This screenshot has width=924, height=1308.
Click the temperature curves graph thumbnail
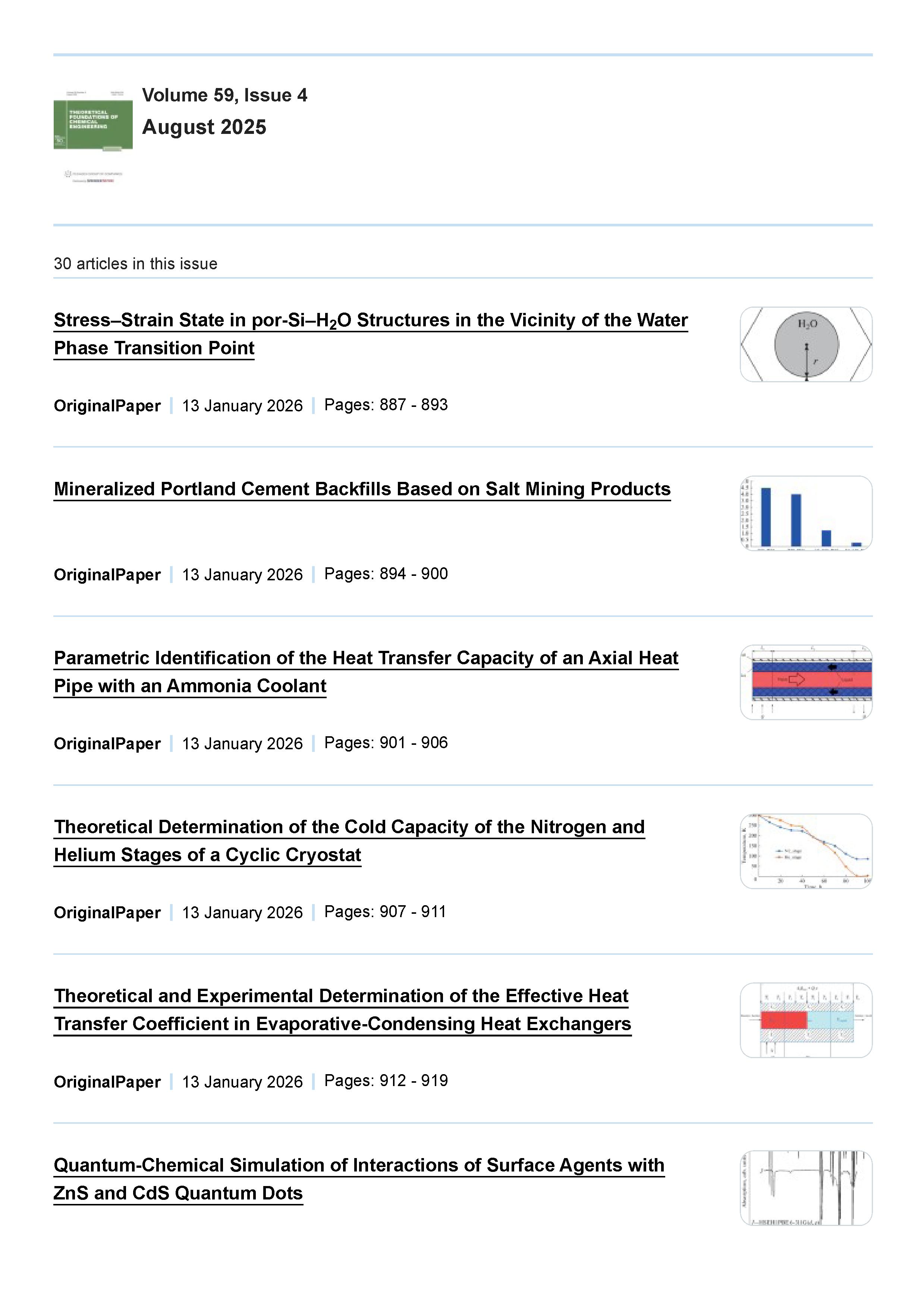point(805,851)
